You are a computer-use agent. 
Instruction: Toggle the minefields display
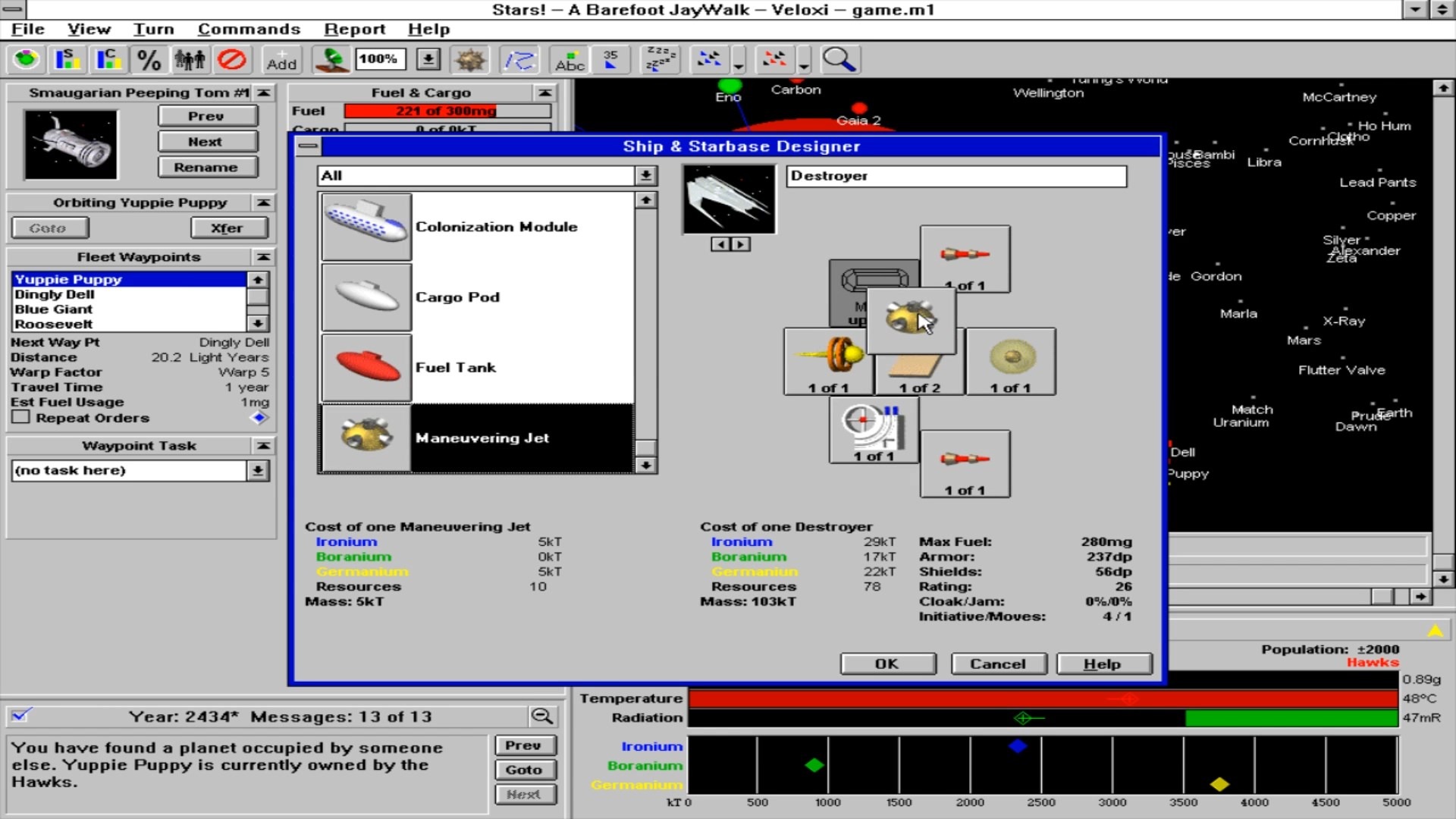pos(469,59)
